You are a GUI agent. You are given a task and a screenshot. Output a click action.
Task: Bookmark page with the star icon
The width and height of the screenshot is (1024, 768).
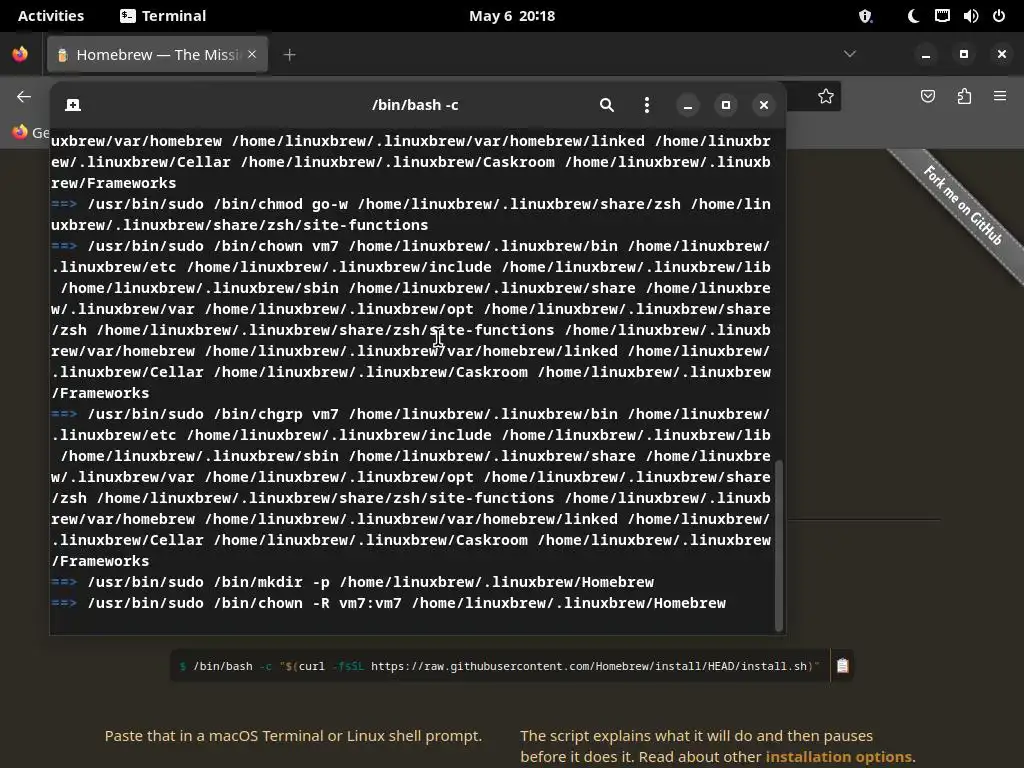click(825, 97)
